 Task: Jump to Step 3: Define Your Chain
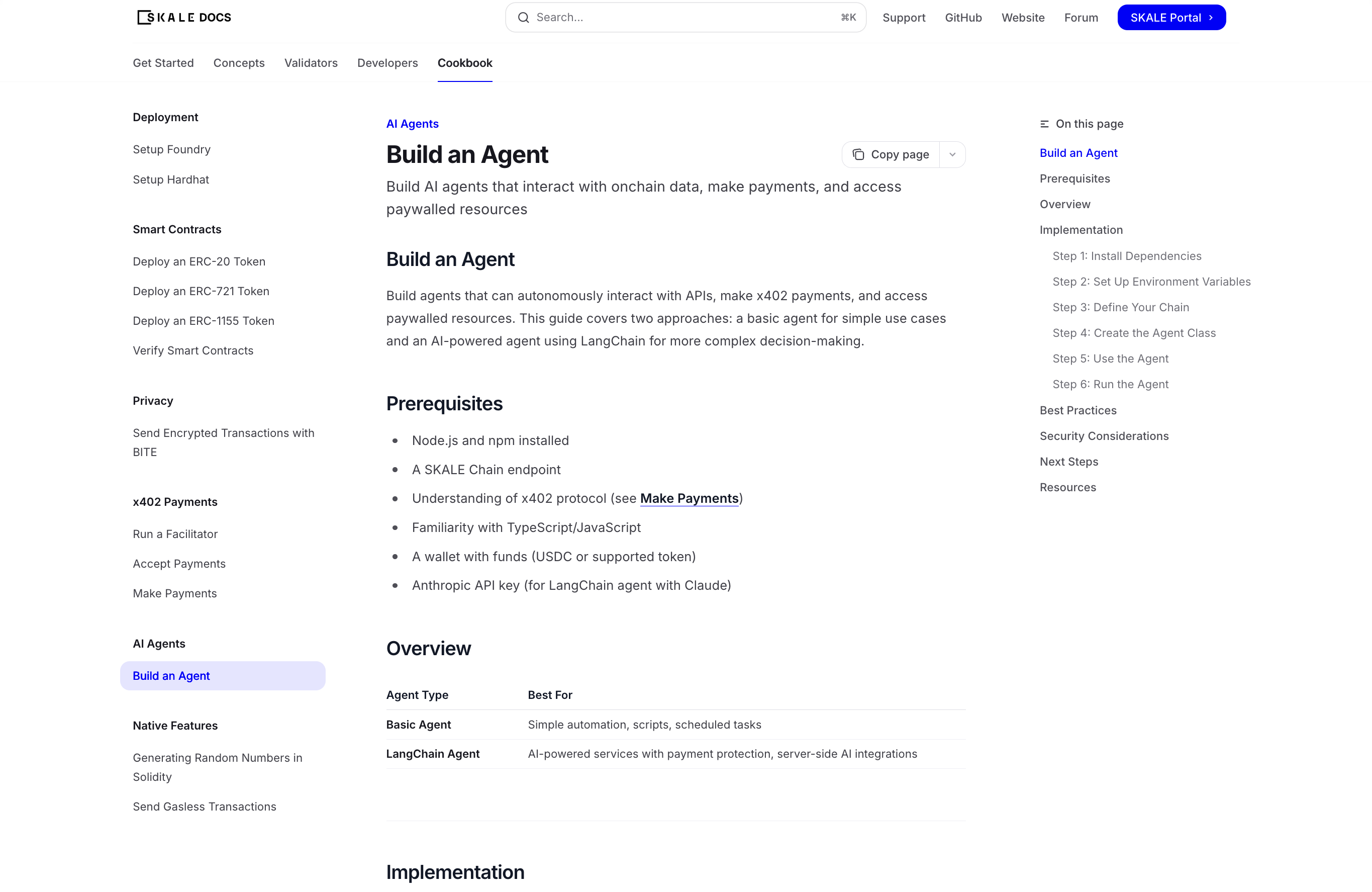(1120, 307)
